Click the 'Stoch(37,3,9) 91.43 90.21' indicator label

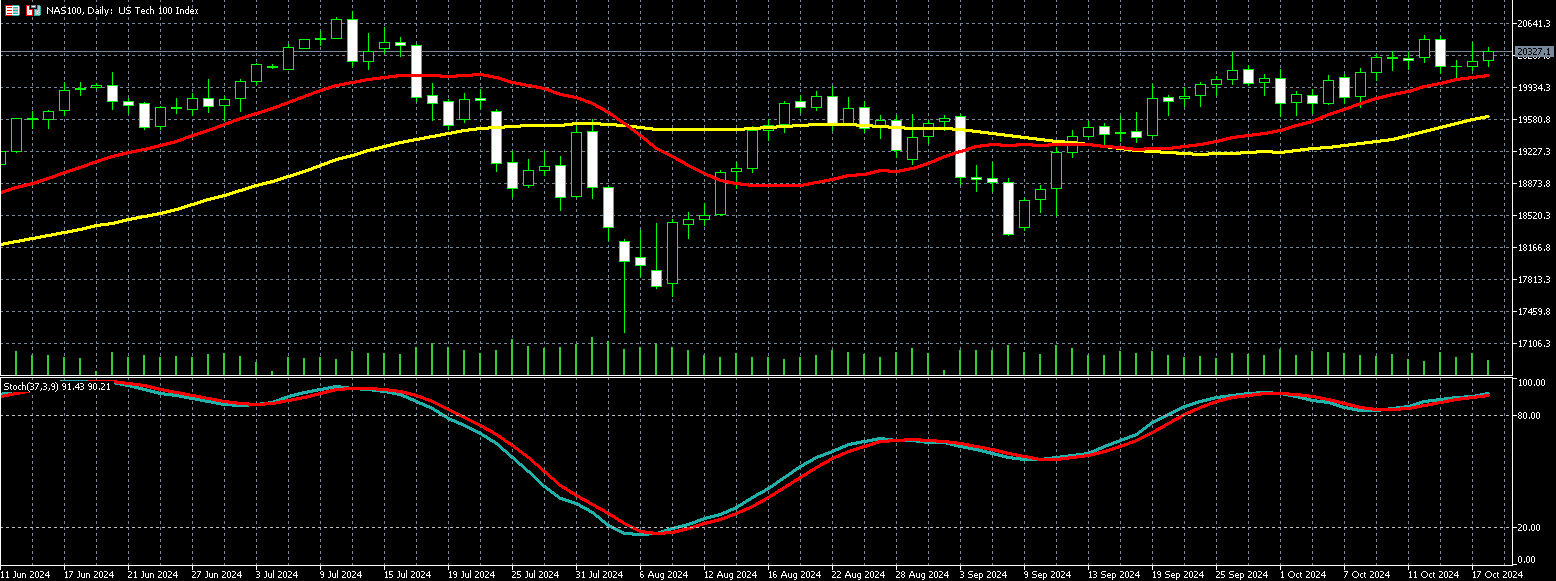click(x=56, y=386)
